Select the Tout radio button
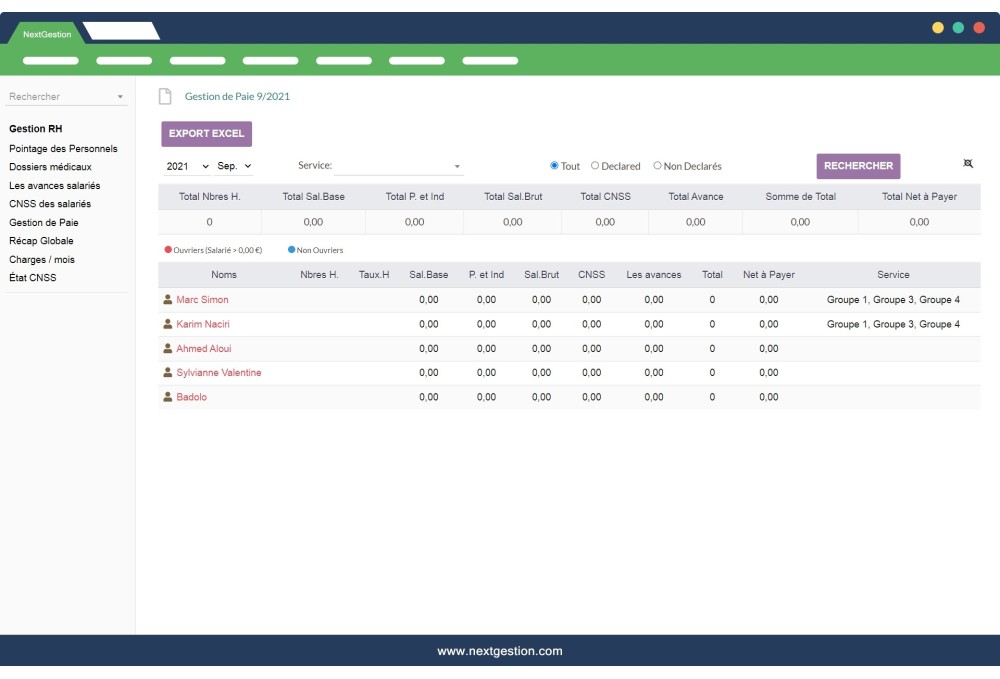1000x679 pixels. point(554,166)
